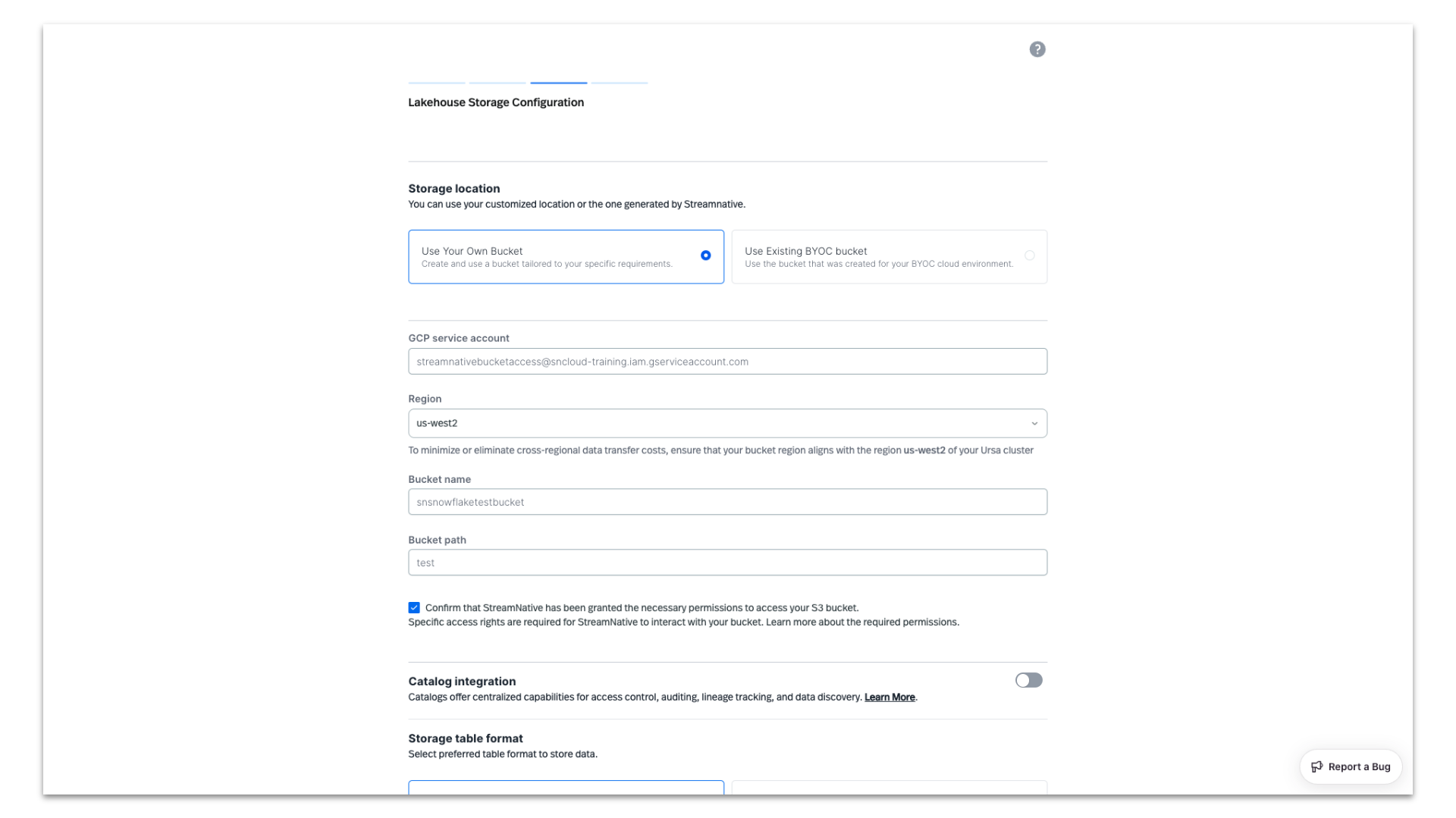Select the left storage table format card
1456x818 pixels.
[566, 787]
